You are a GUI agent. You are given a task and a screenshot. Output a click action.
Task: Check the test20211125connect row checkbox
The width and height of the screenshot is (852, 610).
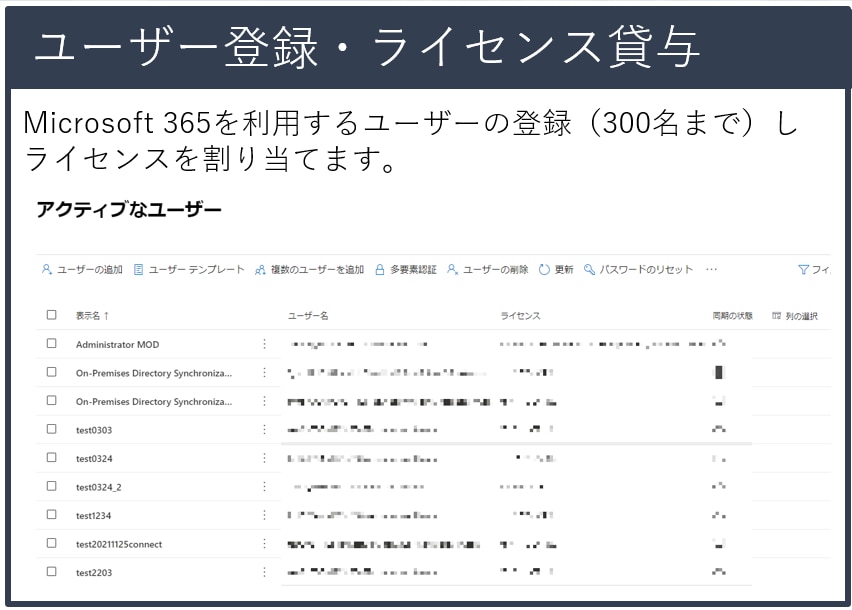pos(52,543)
